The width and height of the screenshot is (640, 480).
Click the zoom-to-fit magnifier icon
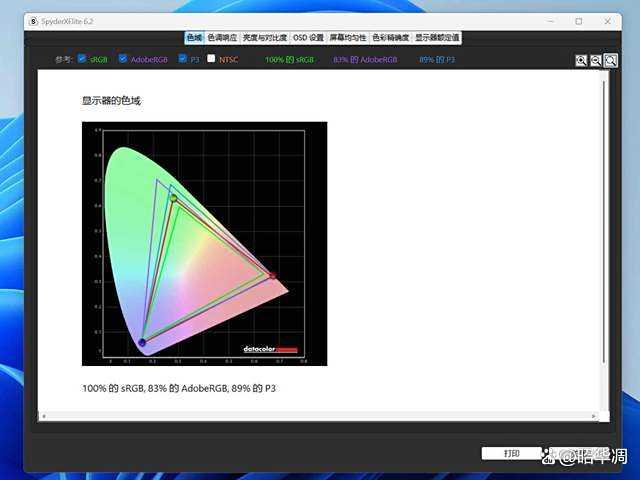click(611, 61)
